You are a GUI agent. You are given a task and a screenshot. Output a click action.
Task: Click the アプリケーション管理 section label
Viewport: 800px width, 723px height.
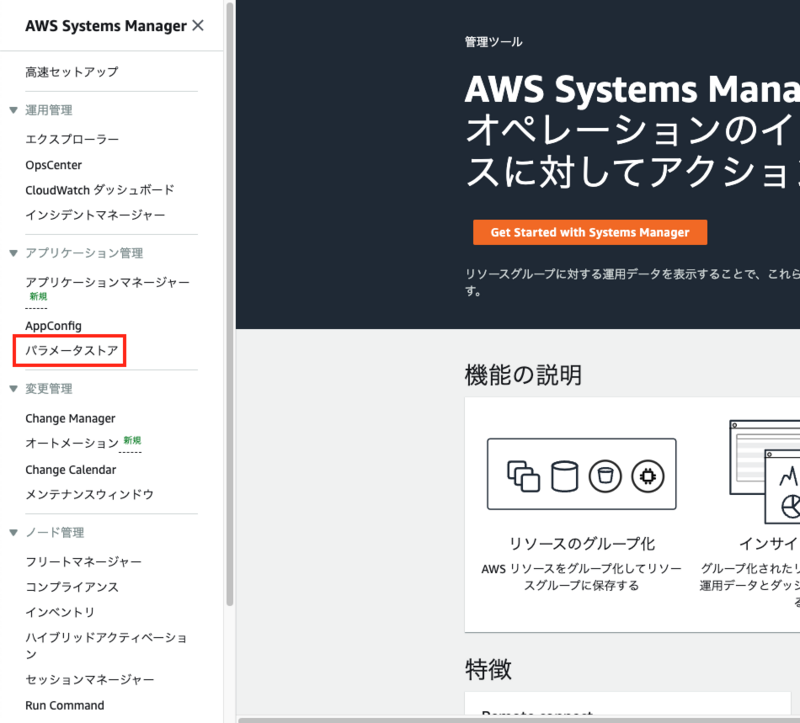coord(84,253)
